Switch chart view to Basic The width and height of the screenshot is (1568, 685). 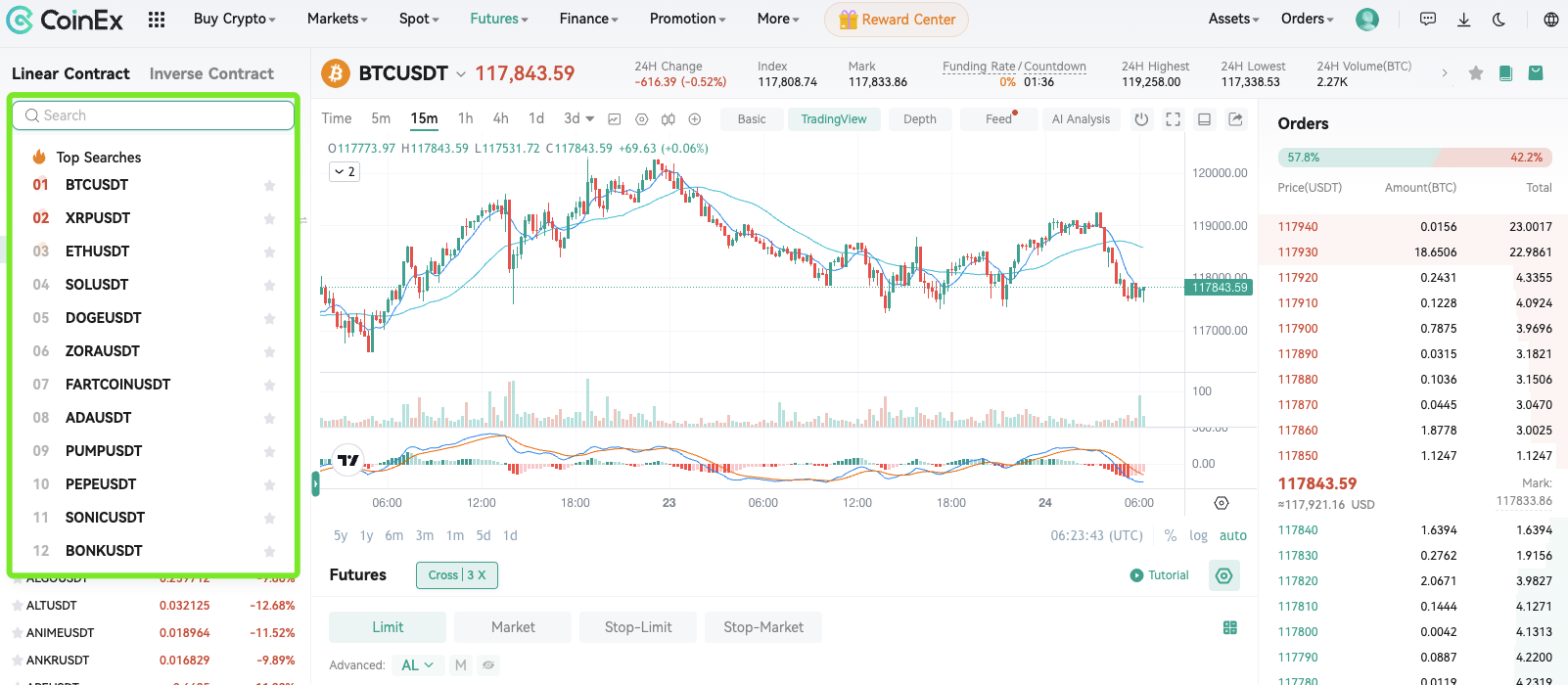coord(752,119)
